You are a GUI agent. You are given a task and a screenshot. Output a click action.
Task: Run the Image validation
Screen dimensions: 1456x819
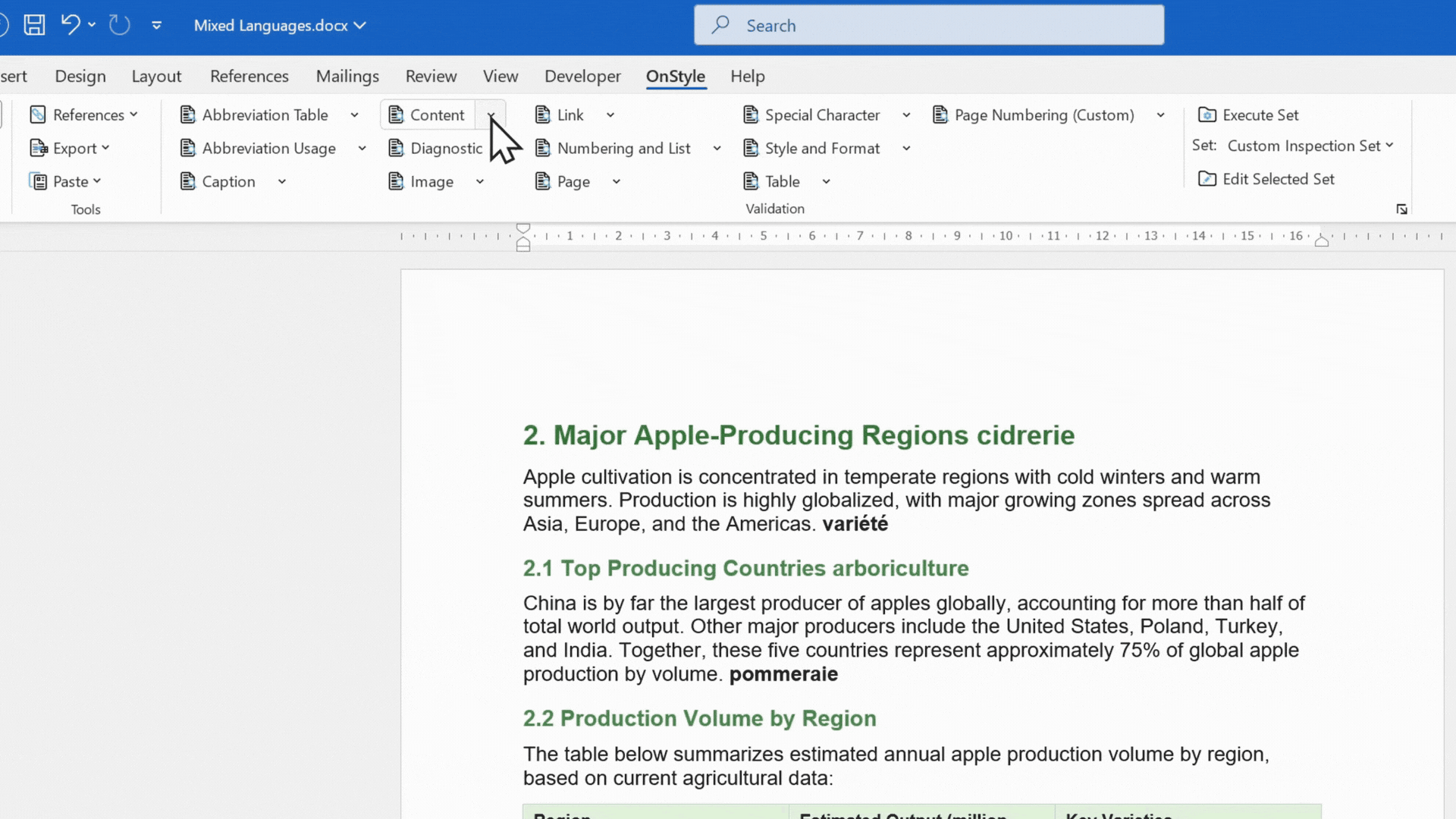(422, 181)
